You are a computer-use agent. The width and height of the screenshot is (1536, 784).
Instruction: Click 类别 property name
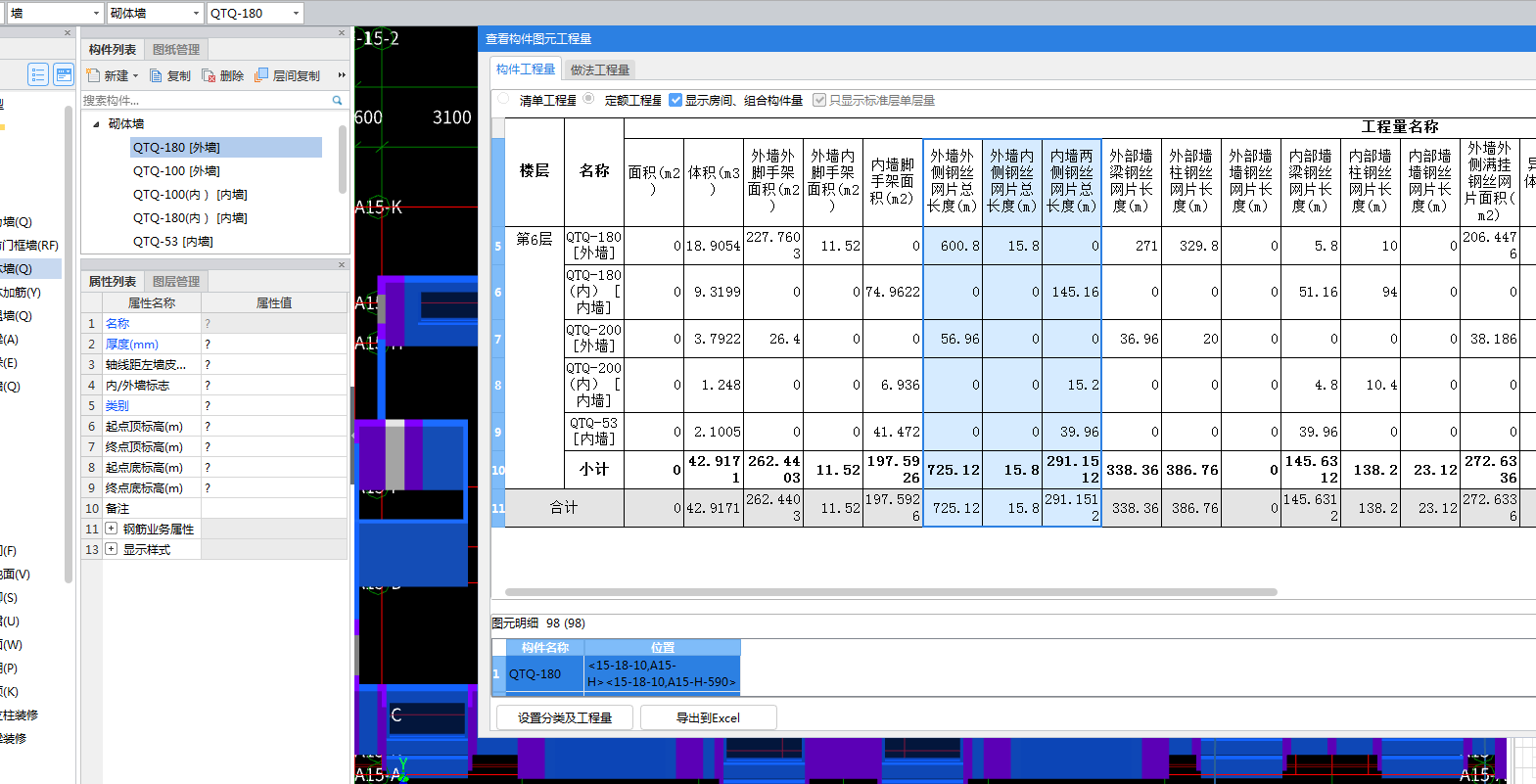pos(117,405)
